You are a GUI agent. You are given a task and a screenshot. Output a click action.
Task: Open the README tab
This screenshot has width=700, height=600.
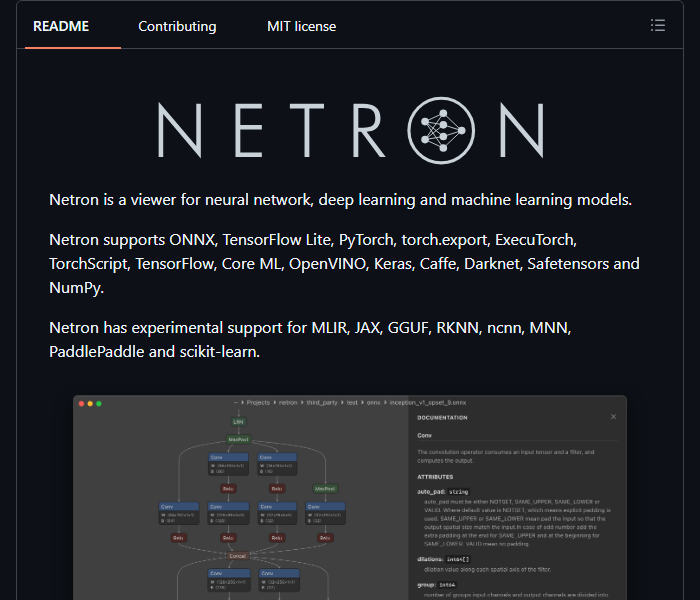tap(61, 26)
